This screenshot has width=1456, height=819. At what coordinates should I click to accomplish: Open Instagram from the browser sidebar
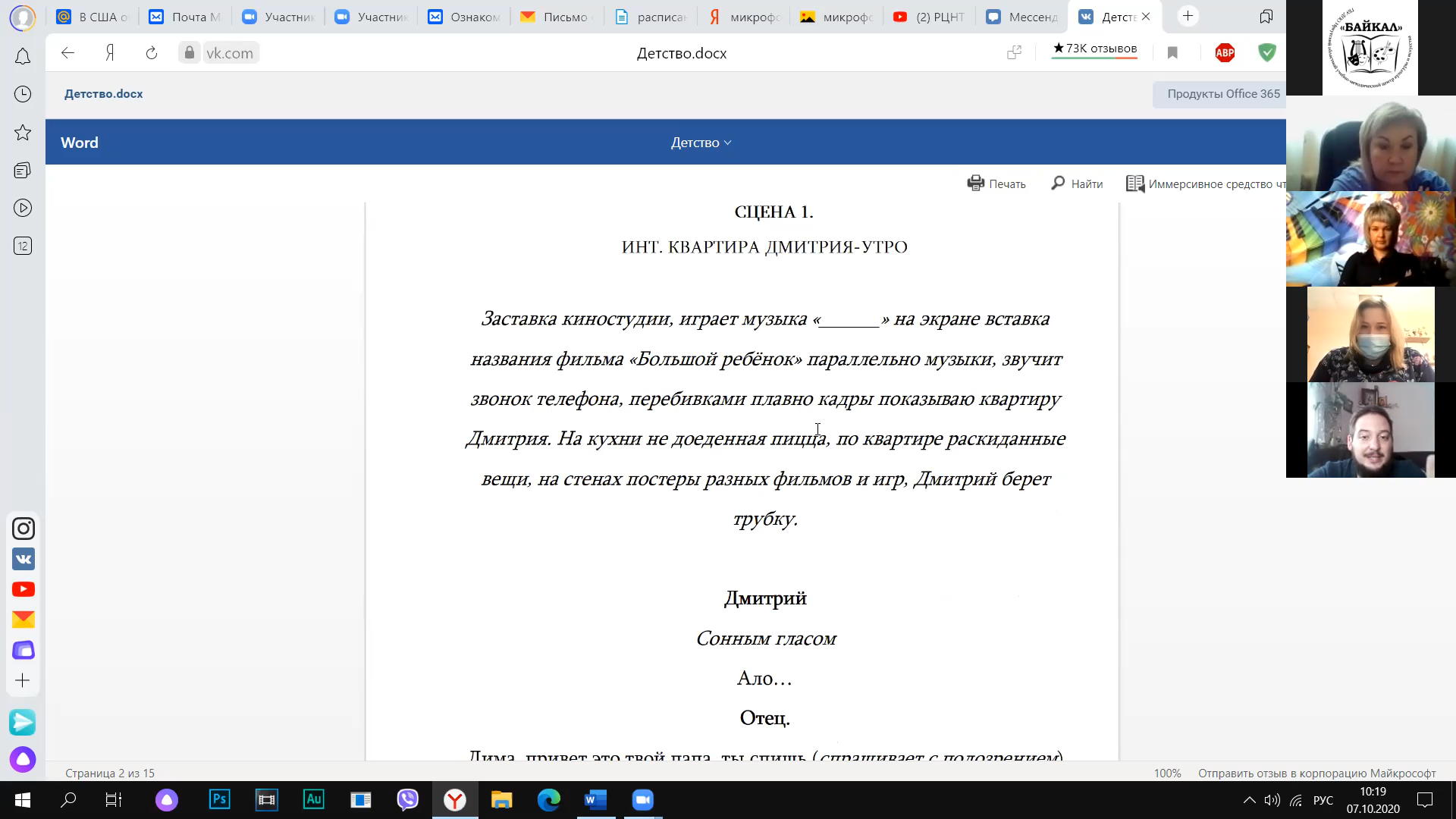[24, 529]
